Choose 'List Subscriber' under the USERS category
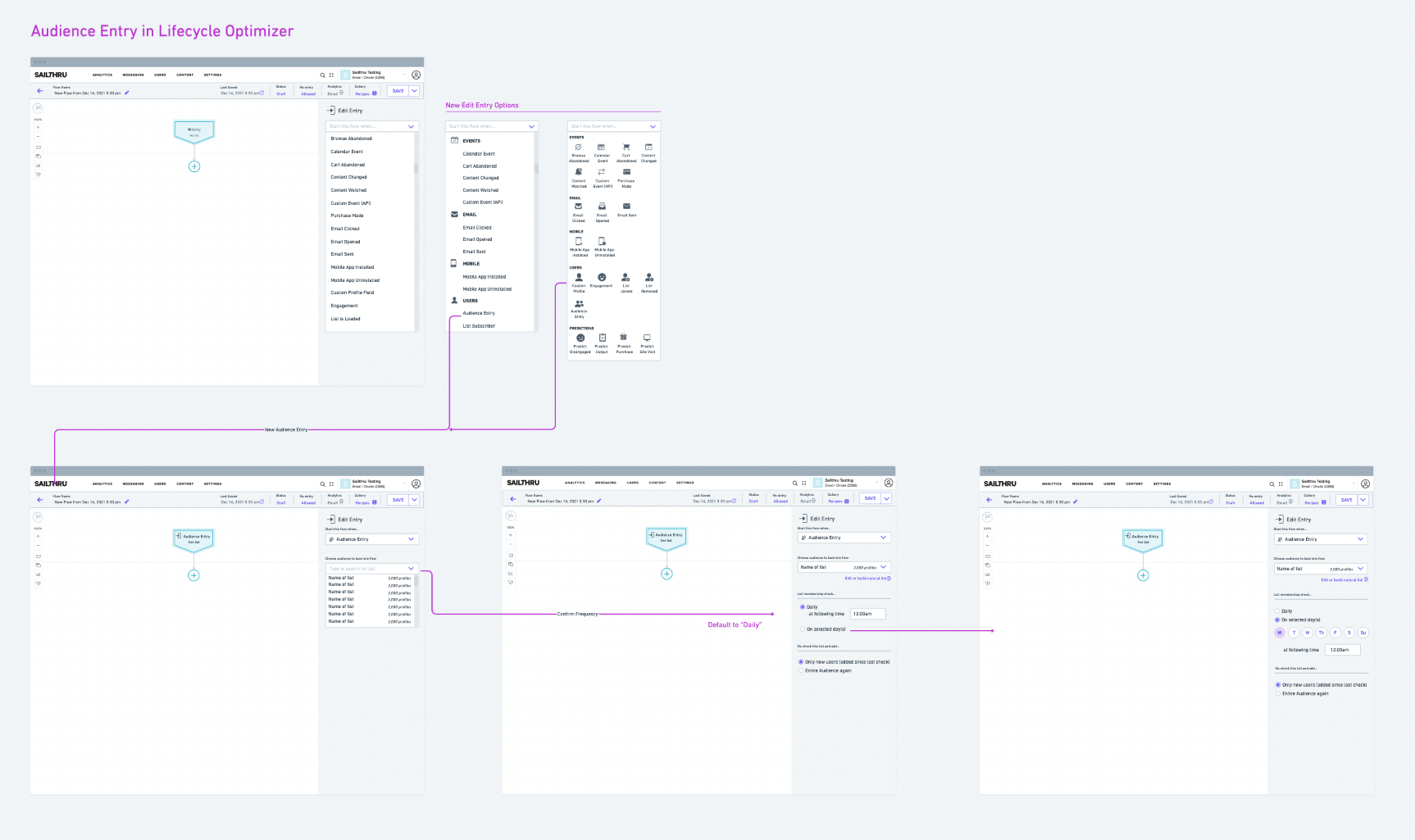This screenshot has width=1415, height=840. tap(479, 325)
